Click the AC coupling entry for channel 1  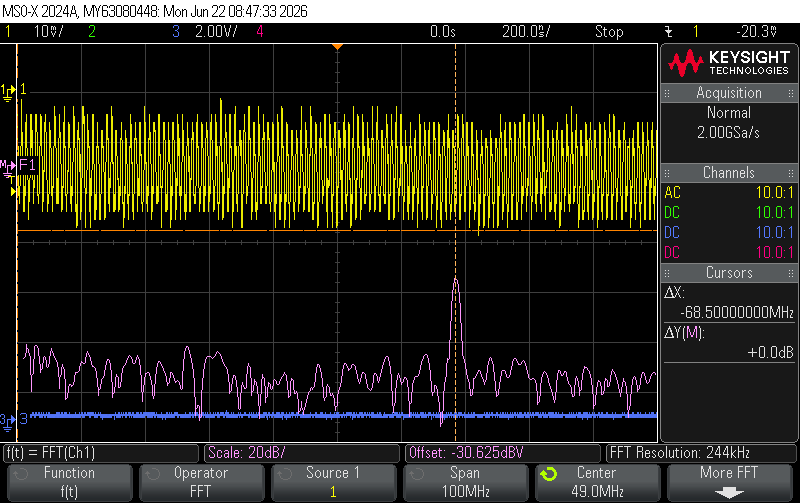point(672,192)
